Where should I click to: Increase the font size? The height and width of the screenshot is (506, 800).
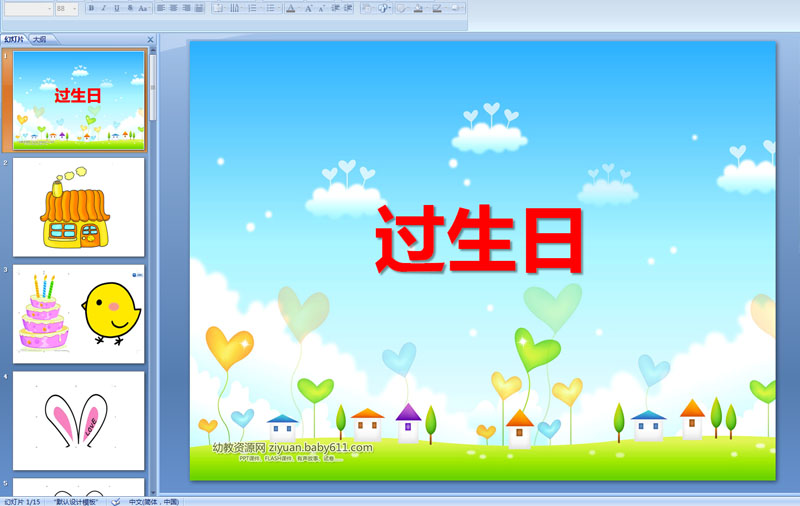(308, 8)
